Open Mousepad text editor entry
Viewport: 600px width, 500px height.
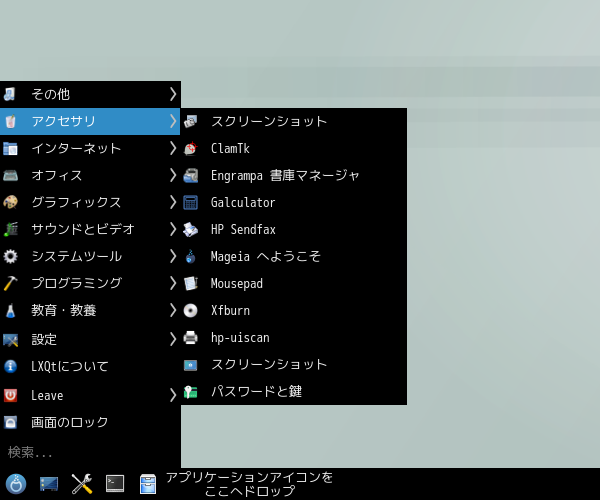(294, 283)
